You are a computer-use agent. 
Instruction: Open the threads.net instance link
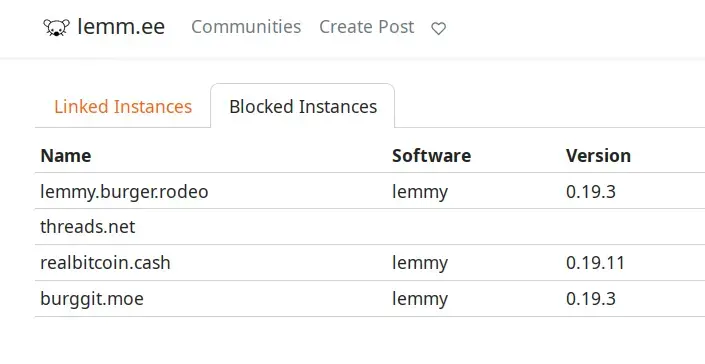tap(88, 226)
